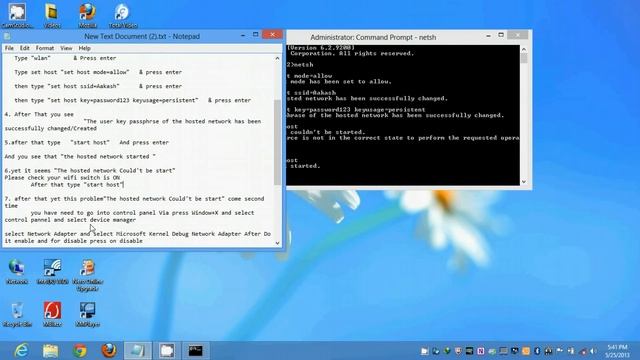
Task: Minimize the Notepad window
Action: click(x=243, y=36)
